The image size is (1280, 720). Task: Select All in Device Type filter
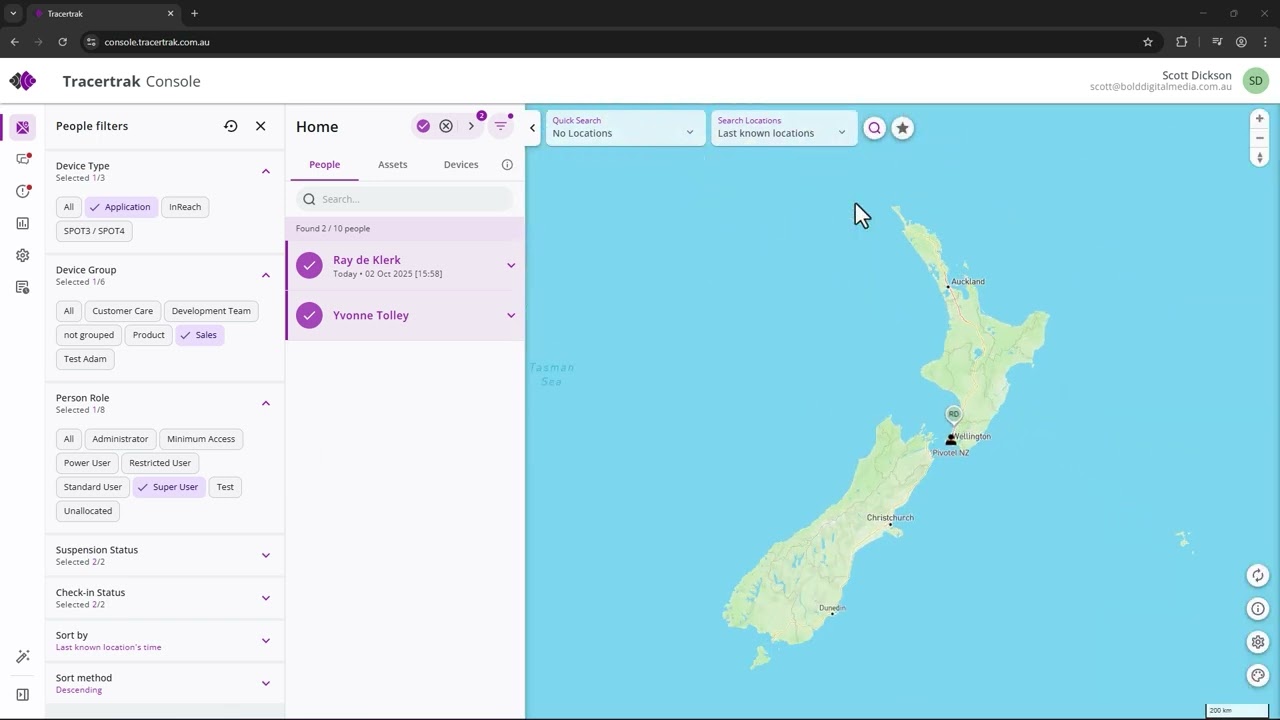68,207
